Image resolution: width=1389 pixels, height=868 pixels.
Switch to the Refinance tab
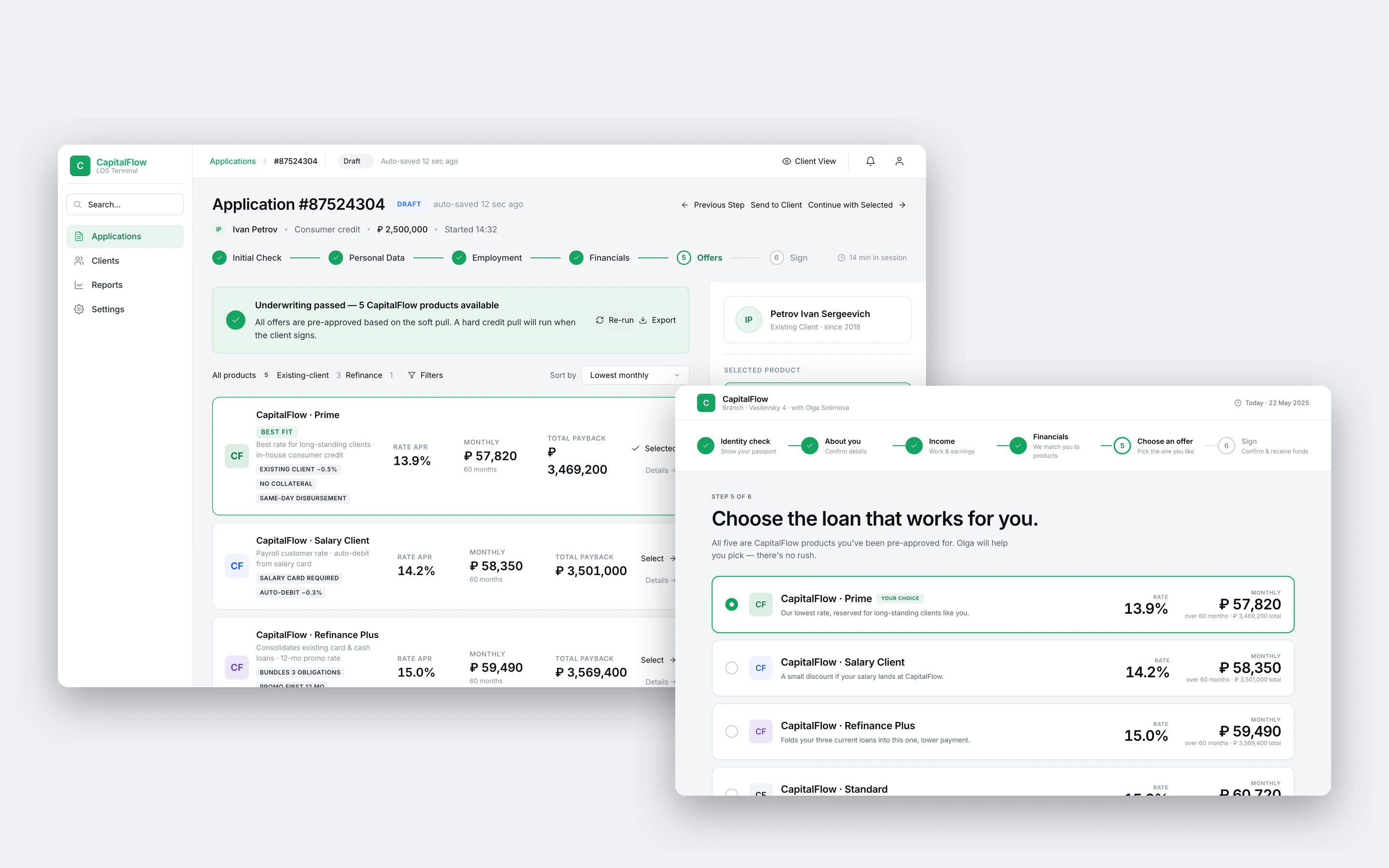[369, 376]
